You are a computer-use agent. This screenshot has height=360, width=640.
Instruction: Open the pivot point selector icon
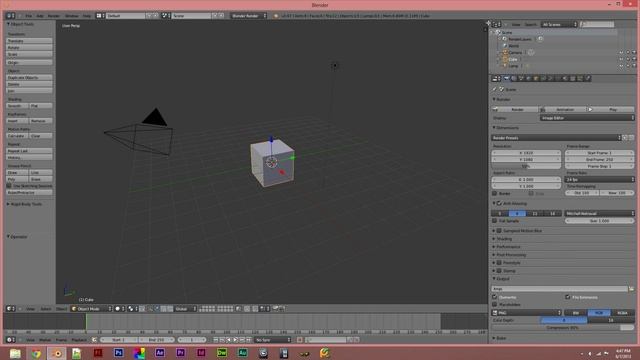point(132,309)
